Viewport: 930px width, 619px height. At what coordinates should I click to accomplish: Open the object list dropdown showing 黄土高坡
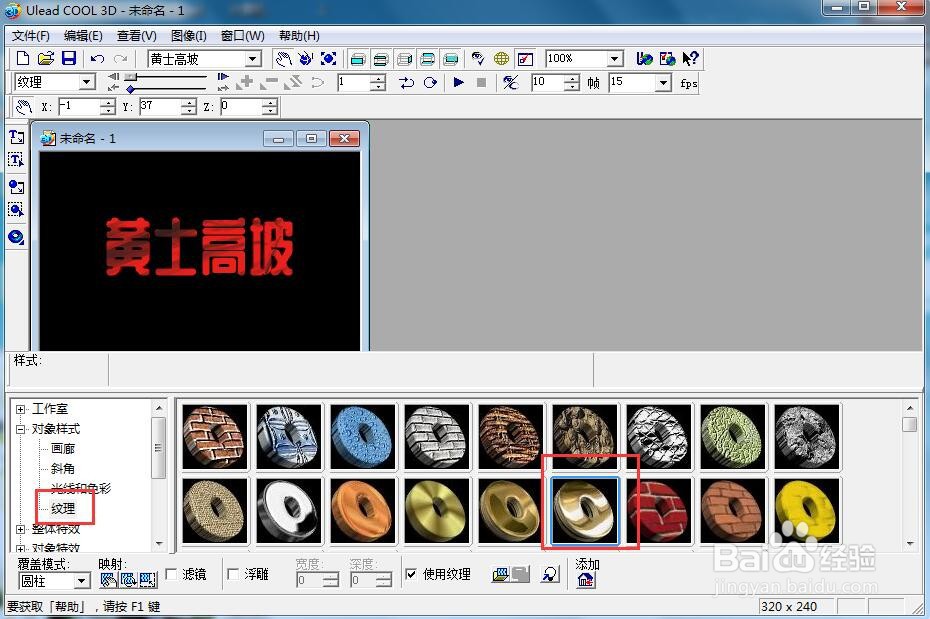pyautogui.click(x=253, y=59)
